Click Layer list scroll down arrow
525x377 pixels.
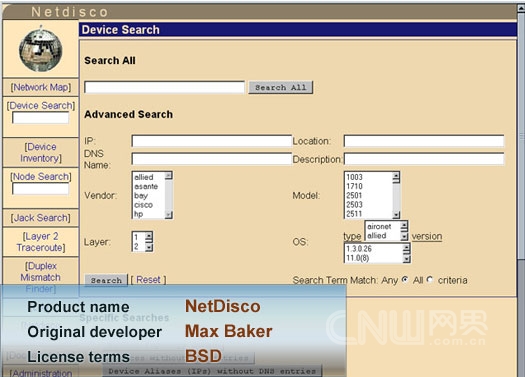[149, 247]
